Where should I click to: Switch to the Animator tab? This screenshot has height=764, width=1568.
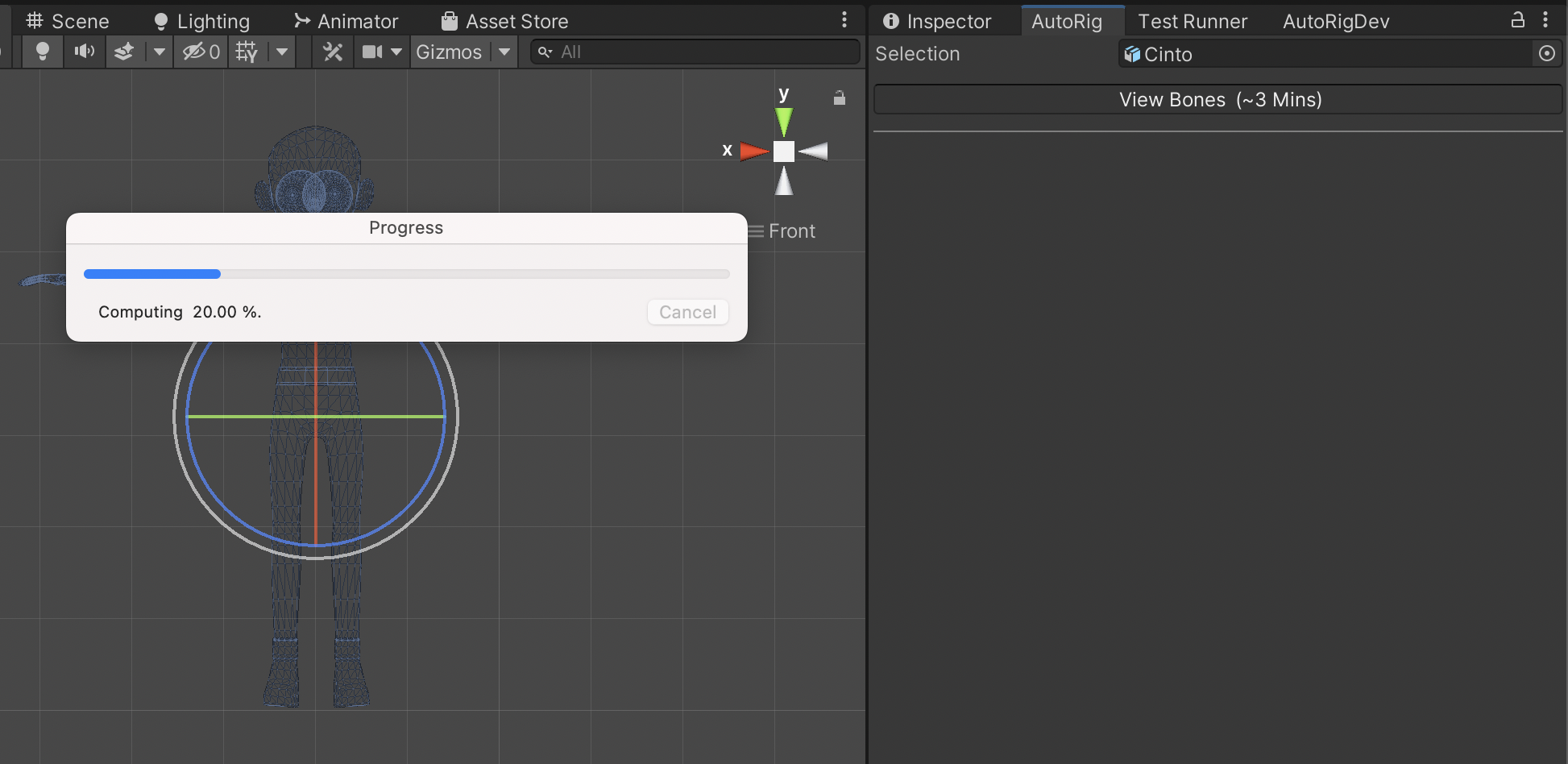(346, 21)
